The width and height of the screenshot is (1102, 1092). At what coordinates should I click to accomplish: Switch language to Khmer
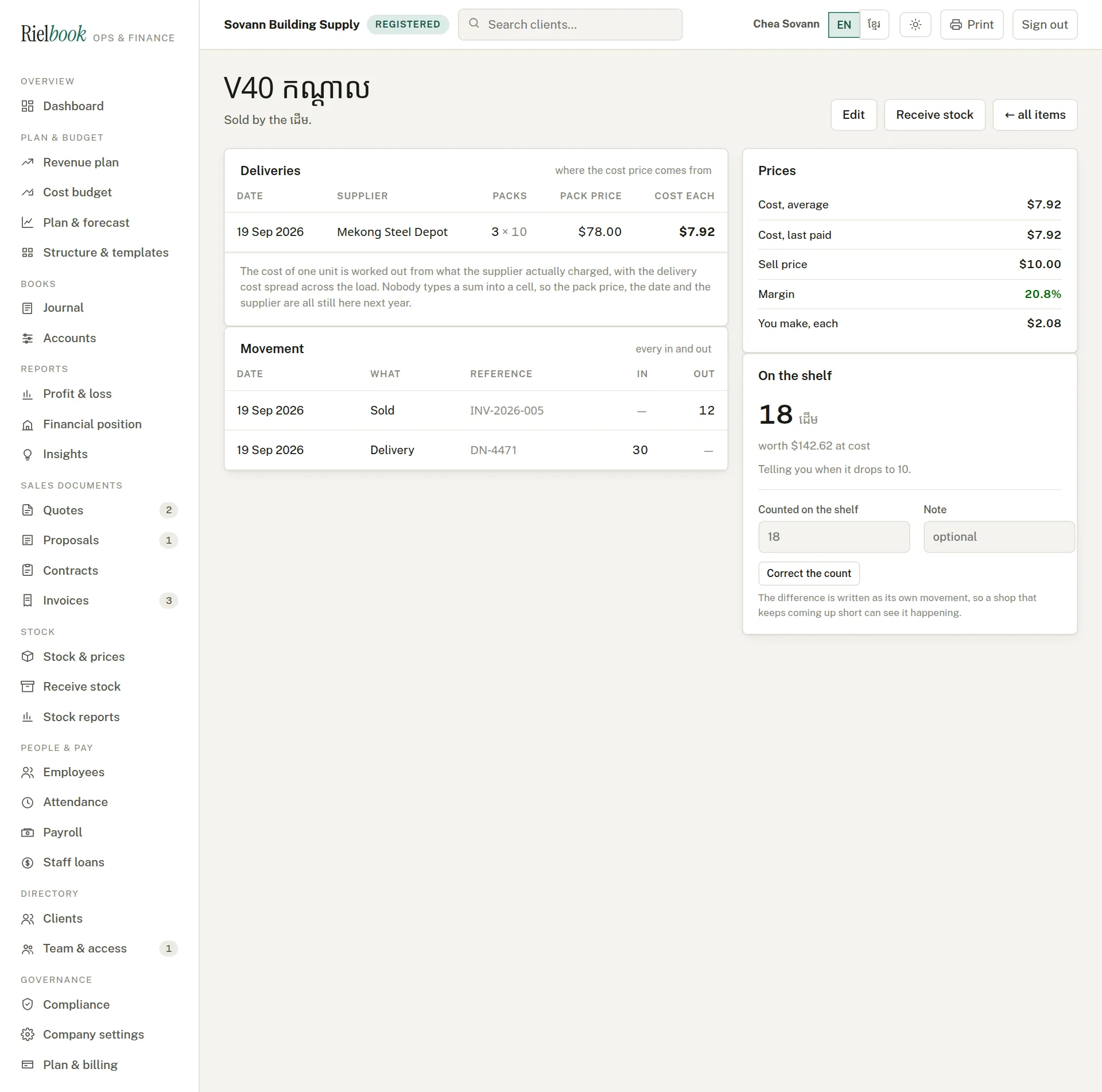[874, 25]
